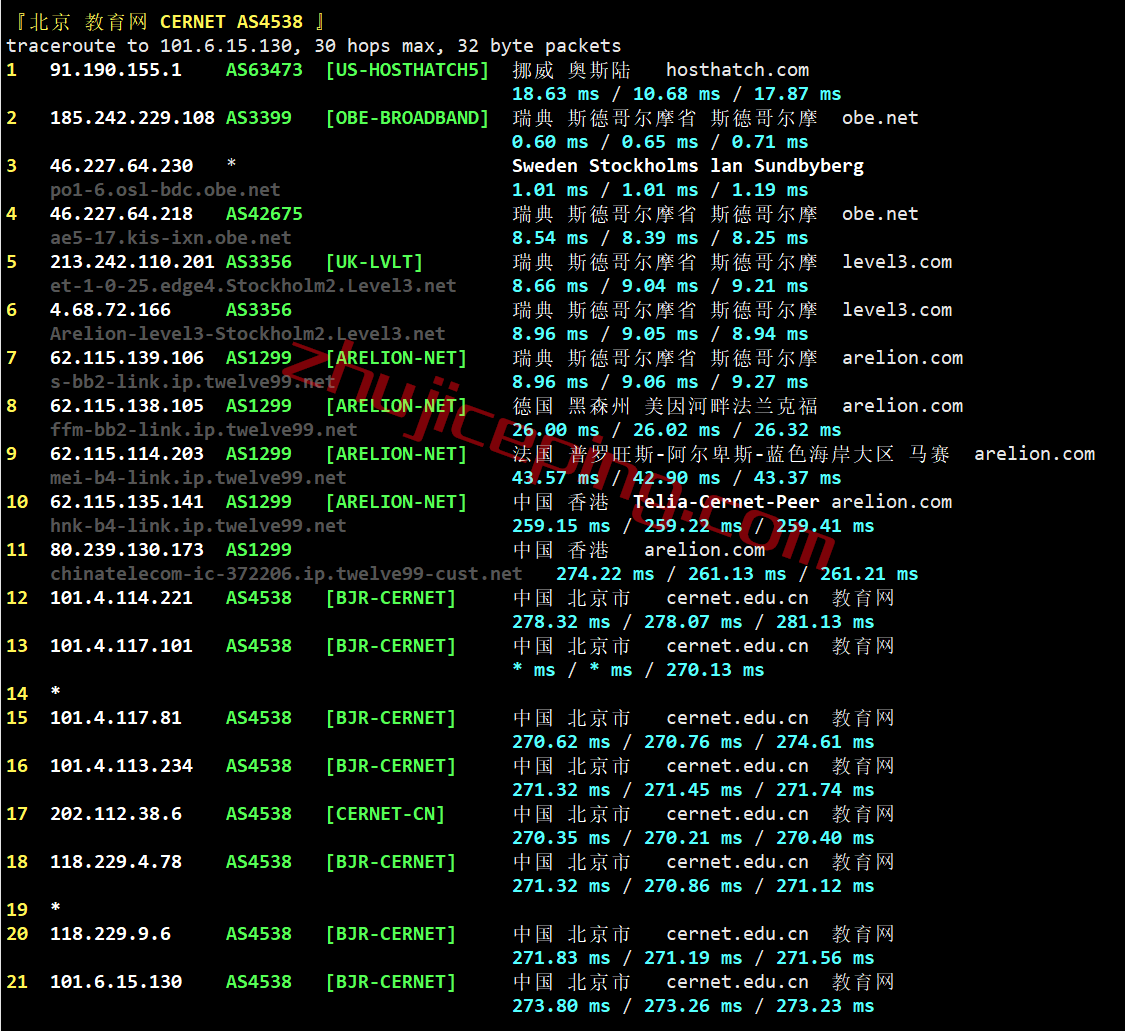Click the 271.74 ms latency value

pyautogui.click(x=825, y=791)
